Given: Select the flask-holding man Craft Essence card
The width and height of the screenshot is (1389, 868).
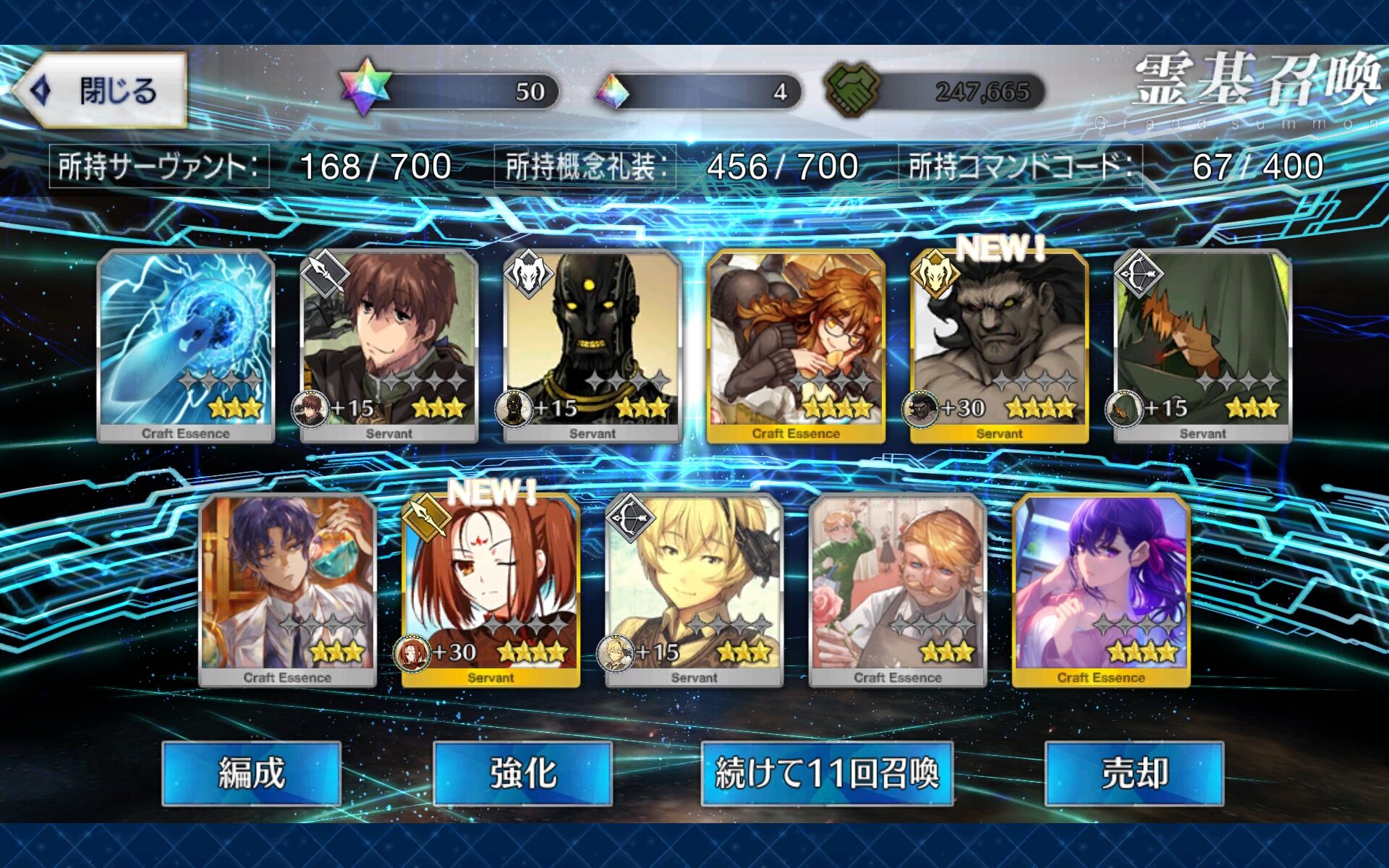Looking at the screenshot, I should (x=287, y=590).
